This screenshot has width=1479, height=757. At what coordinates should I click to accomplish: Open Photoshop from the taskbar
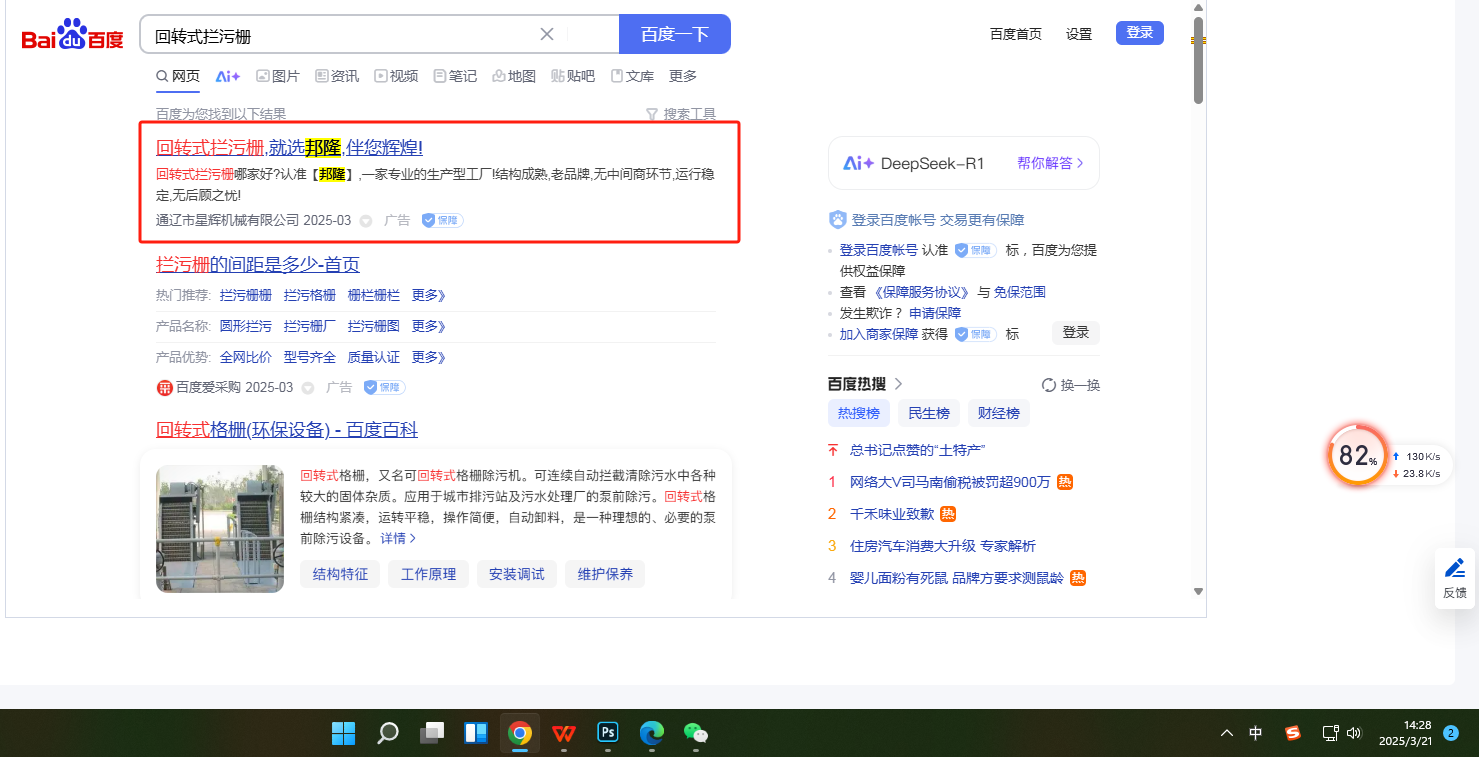[x=607, y=733]
